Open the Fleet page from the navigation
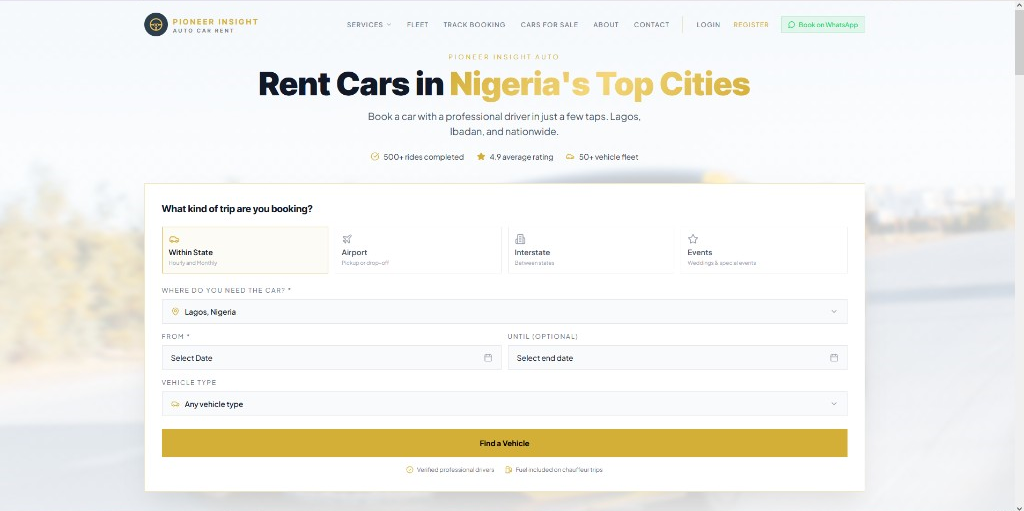Viewport: 1024px width, 511px height. [417, 25]
